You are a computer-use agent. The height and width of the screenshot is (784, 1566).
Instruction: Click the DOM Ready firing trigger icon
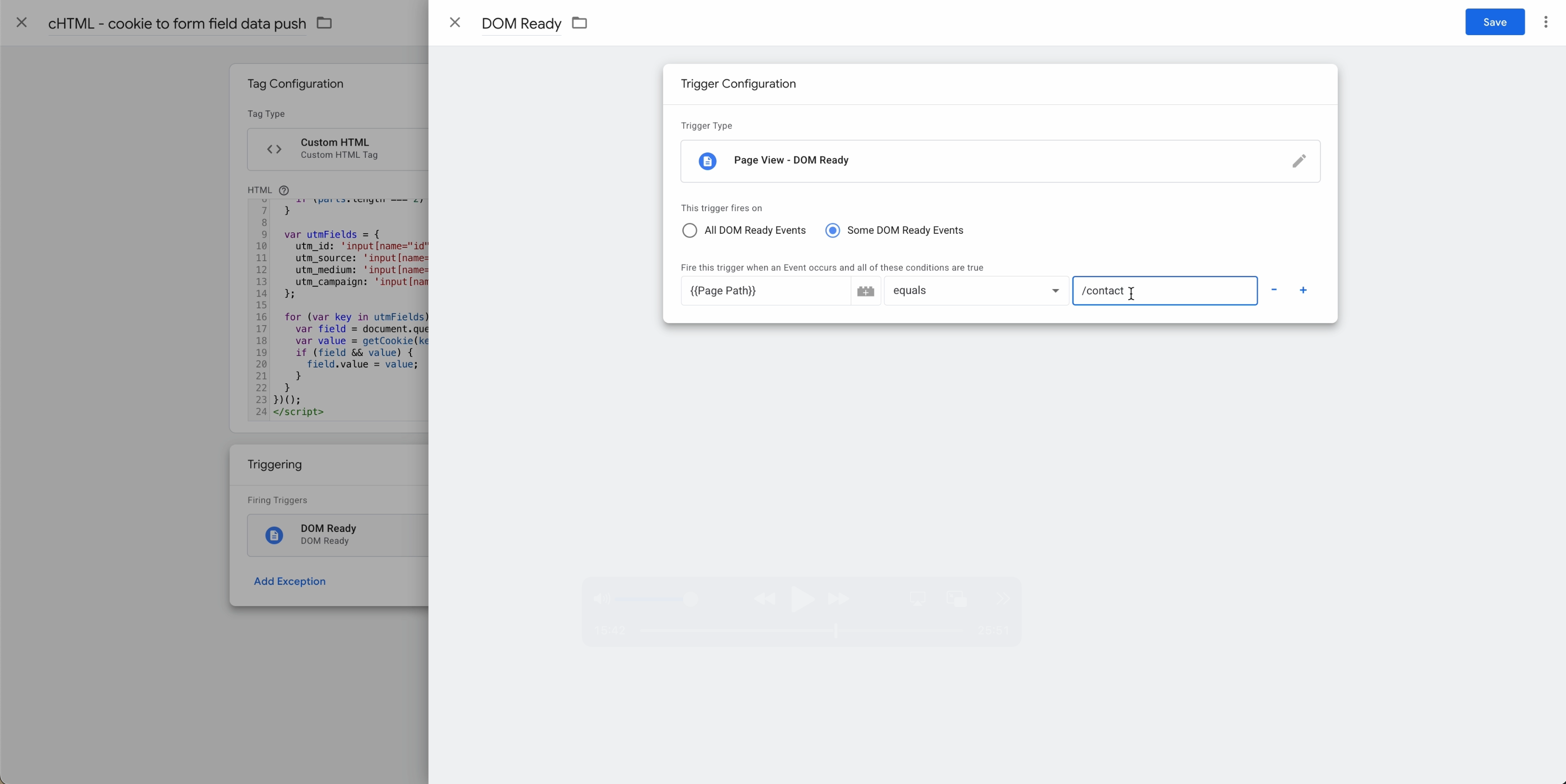coord(274,535)
